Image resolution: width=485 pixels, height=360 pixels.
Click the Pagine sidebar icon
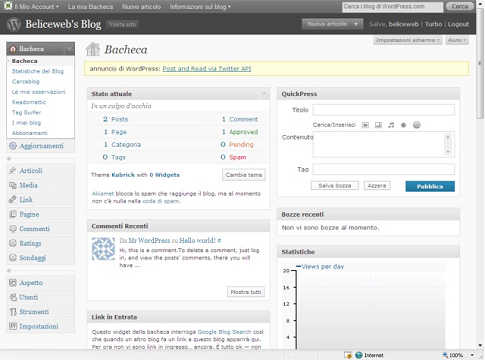point(13,214)
